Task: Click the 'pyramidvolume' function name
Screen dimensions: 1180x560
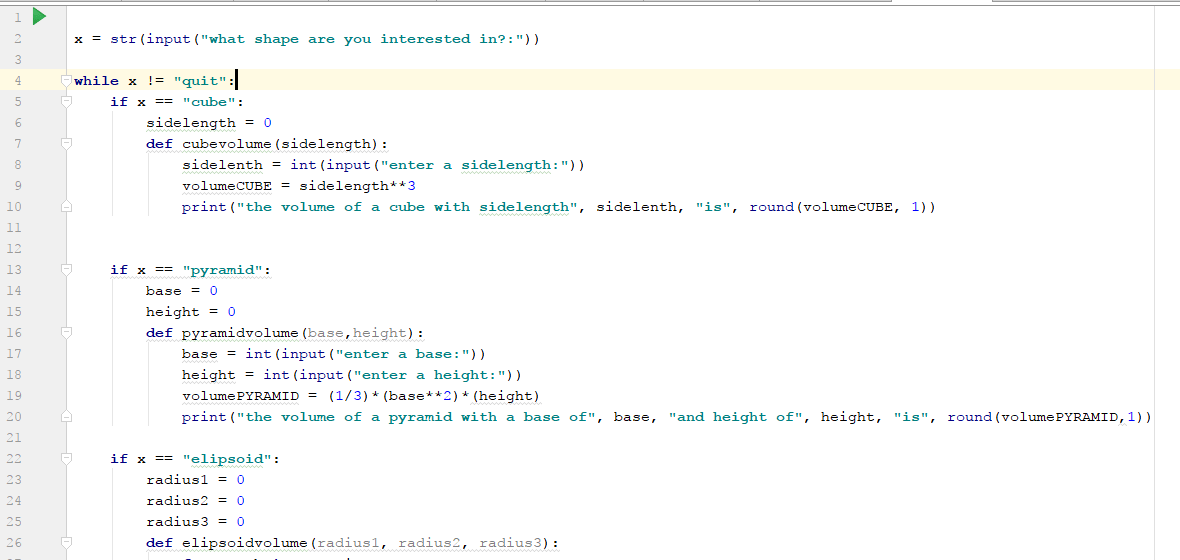Action: (240, 333)
